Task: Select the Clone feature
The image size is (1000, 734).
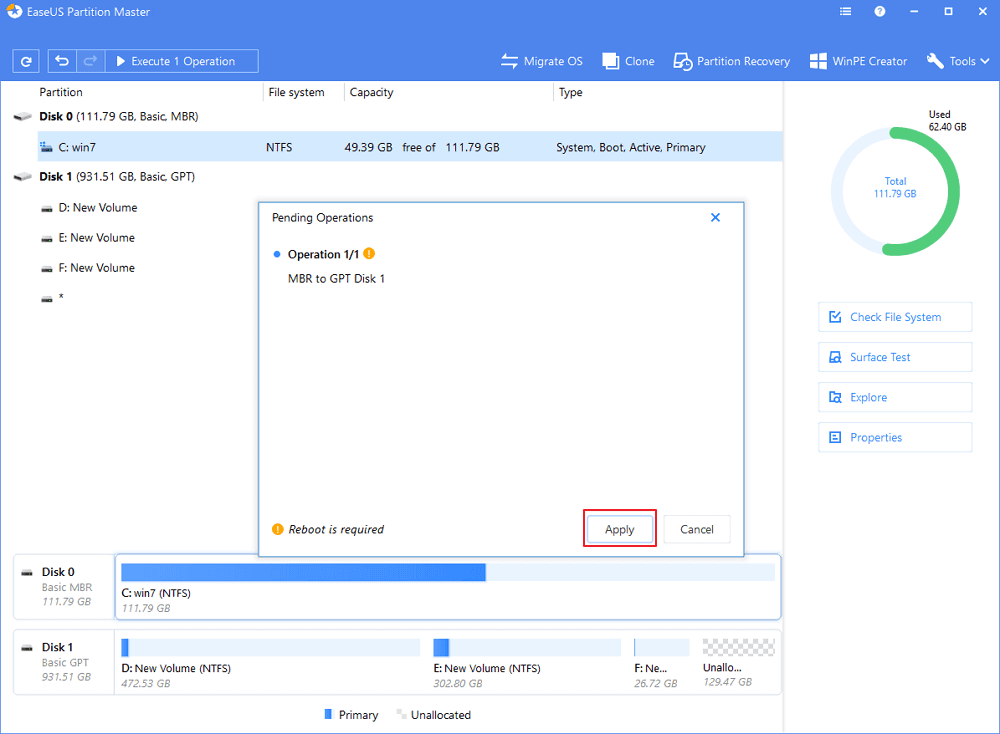Action: click(627, 61)
